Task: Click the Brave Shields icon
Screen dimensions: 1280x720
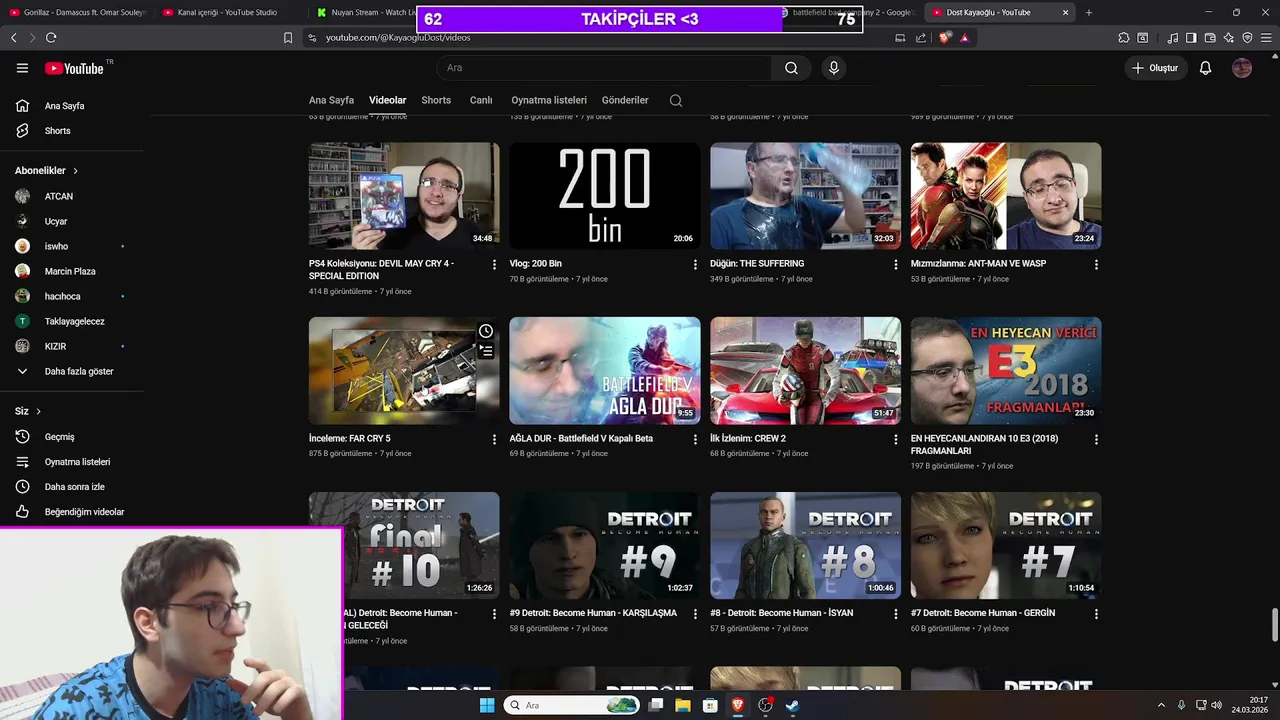Action: point(945,37)
